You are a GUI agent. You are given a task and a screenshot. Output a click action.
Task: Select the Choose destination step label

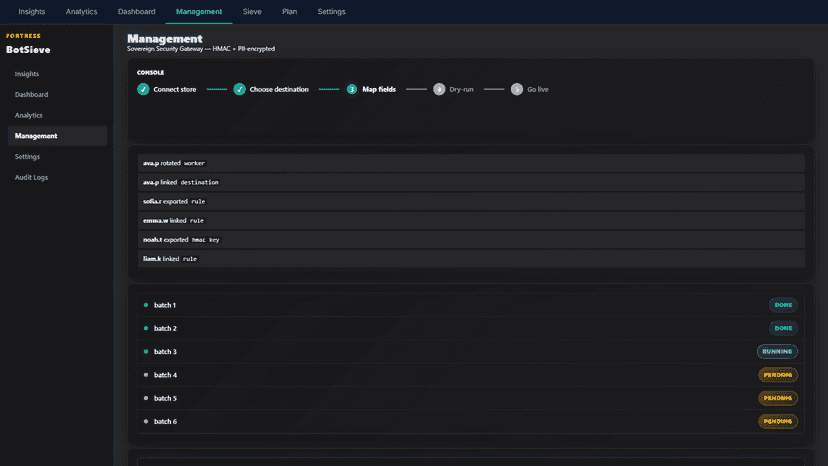(x=279, y=89)
